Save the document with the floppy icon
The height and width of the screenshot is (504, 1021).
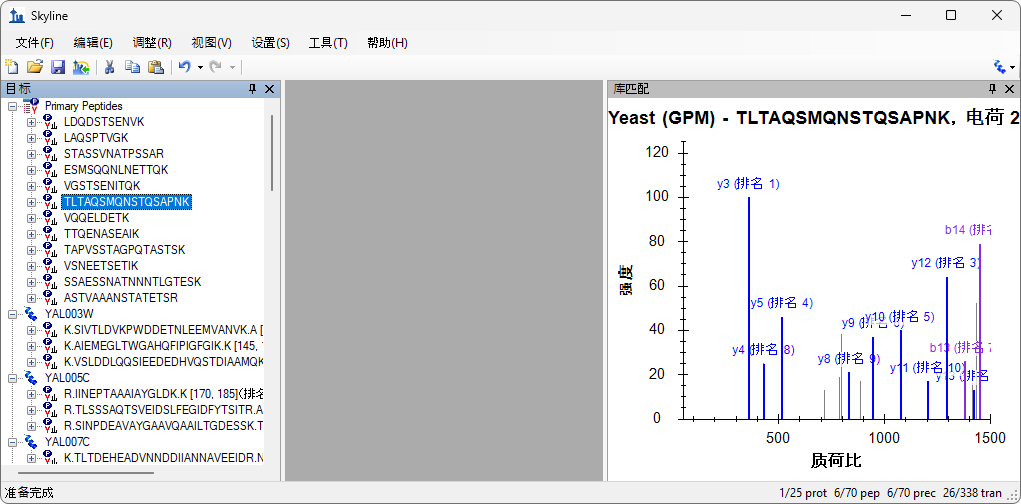pos(58,67)
